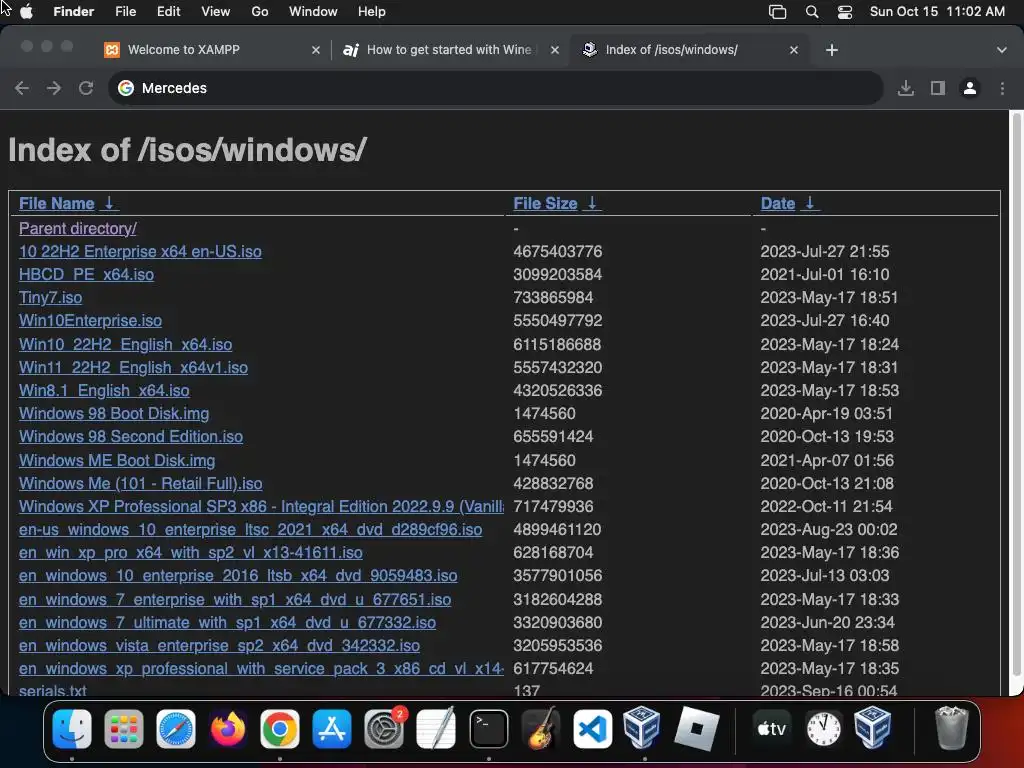The width and height of the screenshot is (1024, 768).
Task: Click the browser forward arrow
Action: 54,88
